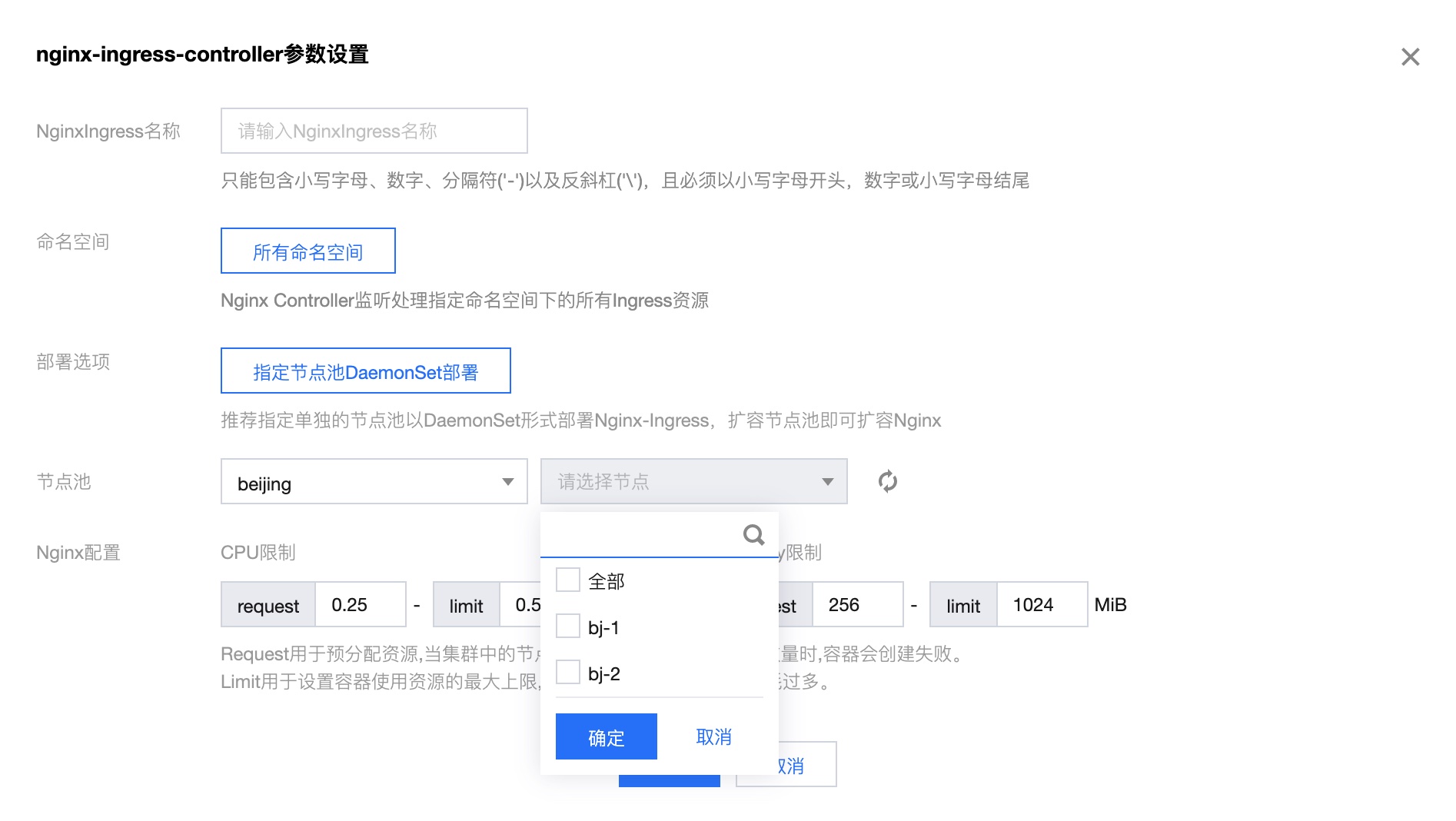
Task: Edit CPU request value 0.25
Action: (x=360, y=604)
